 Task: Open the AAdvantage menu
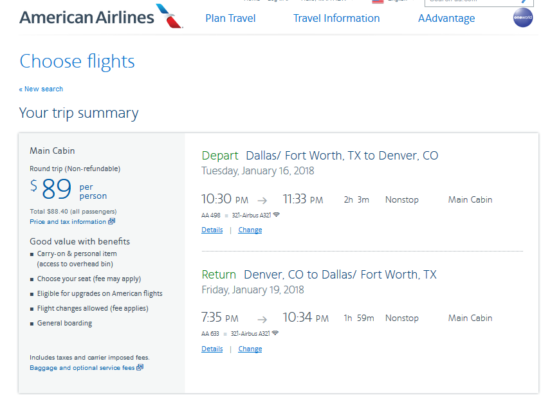tap(446, 18)
